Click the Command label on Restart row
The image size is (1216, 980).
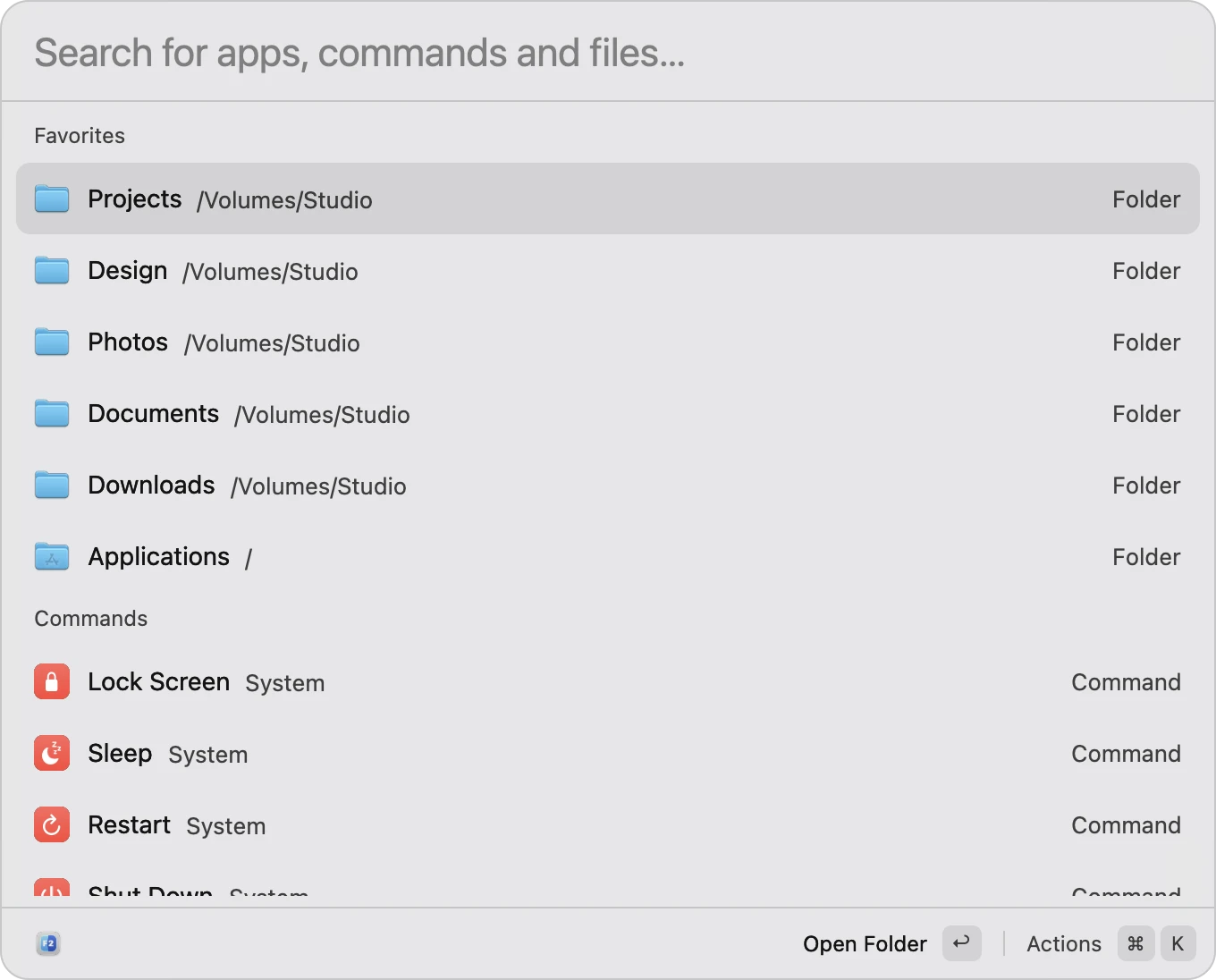1126,825
